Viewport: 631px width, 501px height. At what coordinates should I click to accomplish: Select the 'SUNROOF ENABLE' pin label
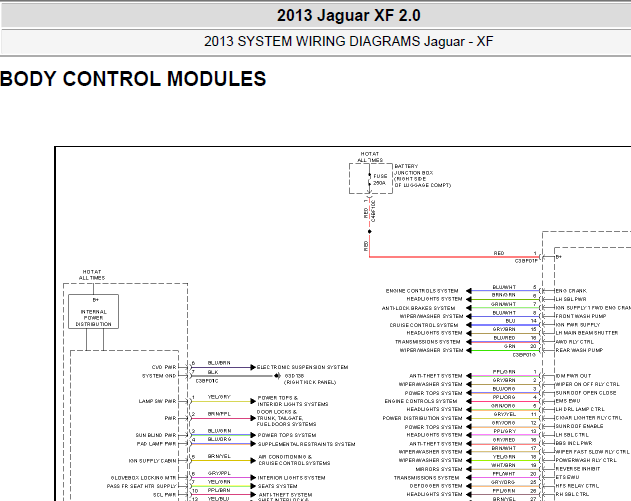(x=579, y=426)
